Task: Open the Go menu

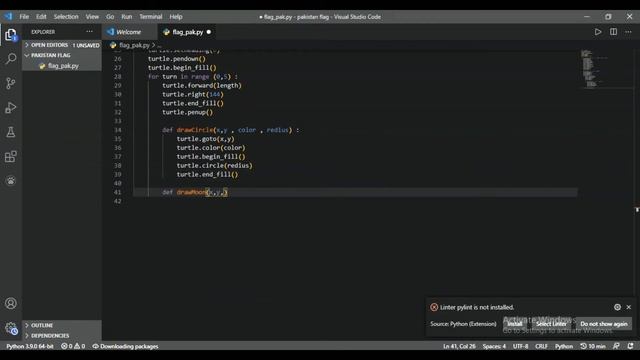Action: 110,17
